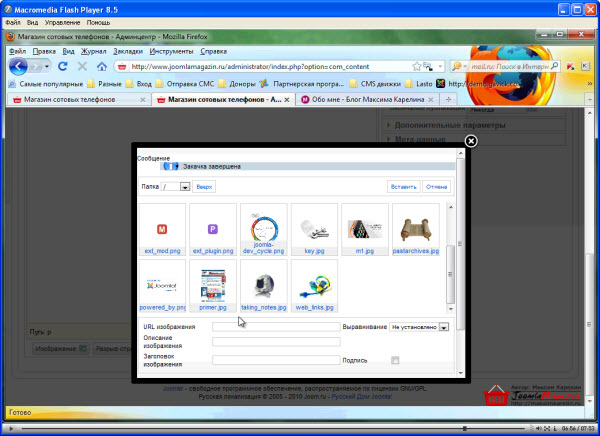Open the Папка folder dropdown

click(185, 187)
